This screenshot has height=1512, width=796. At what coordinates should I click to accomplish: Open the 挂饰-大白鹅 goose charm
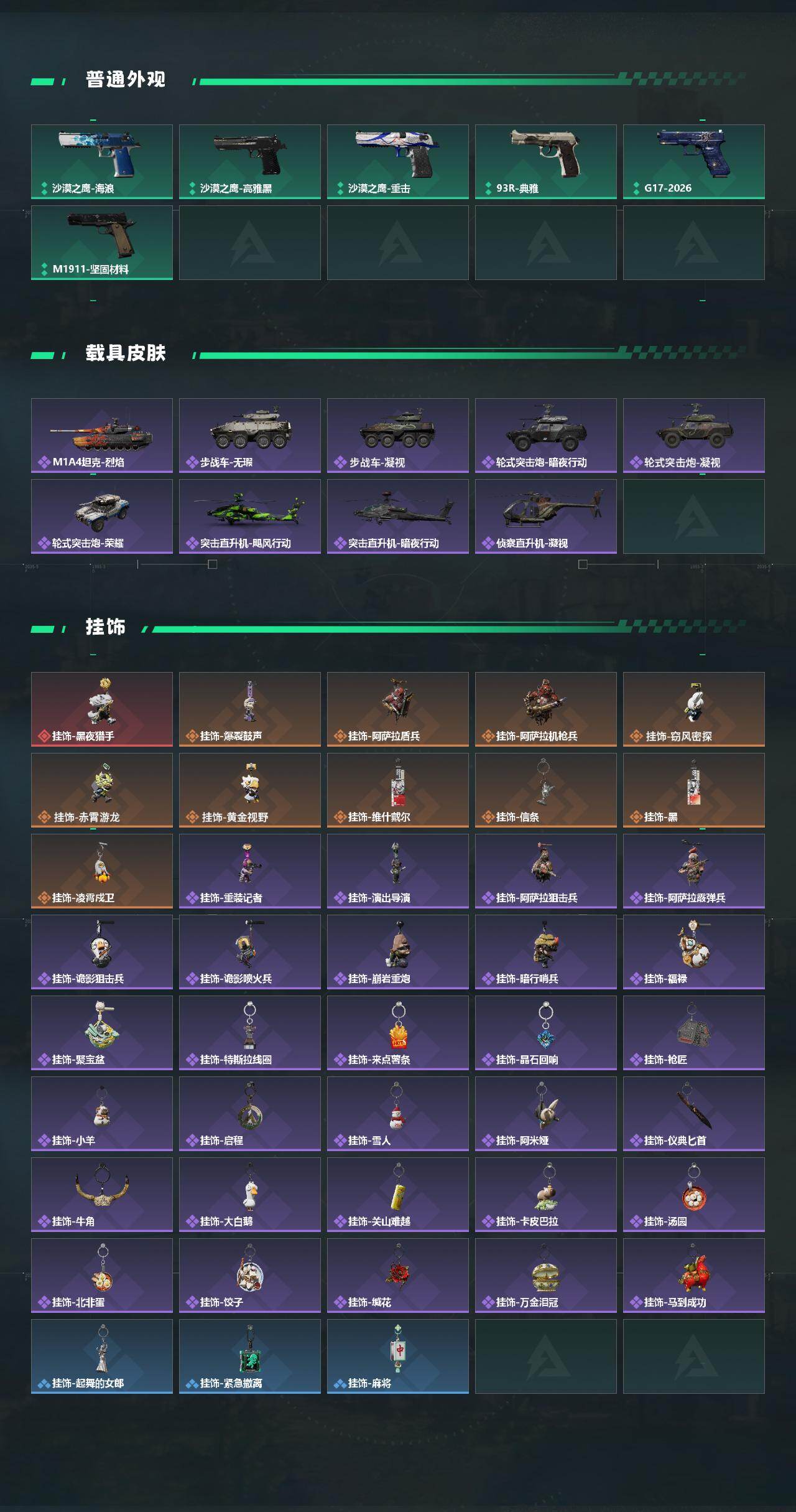[250, 1195]
